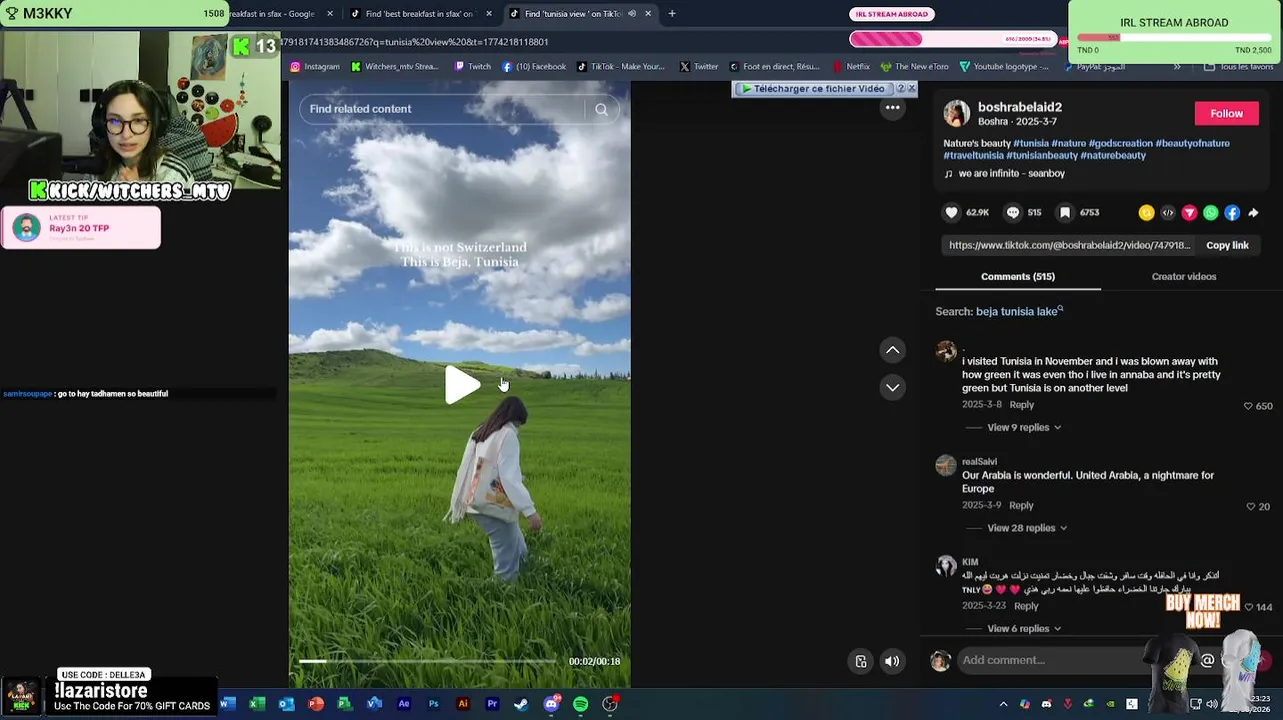Like the video with the heart icon
The image size is (1283, 720).
coord(952,212)
